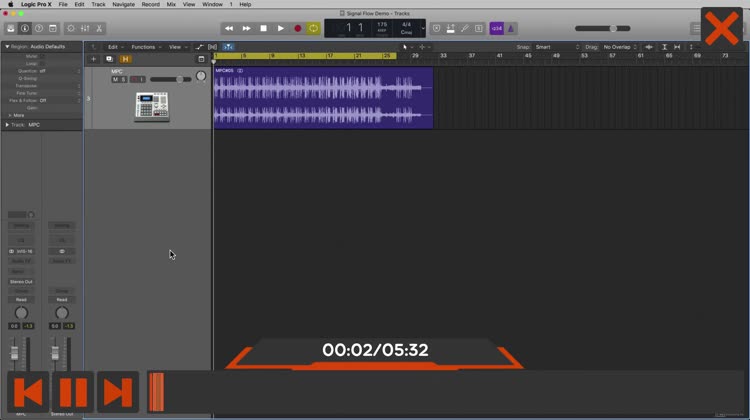
Task: Open the Functions menu in tracks area
Action: [146, 47]
